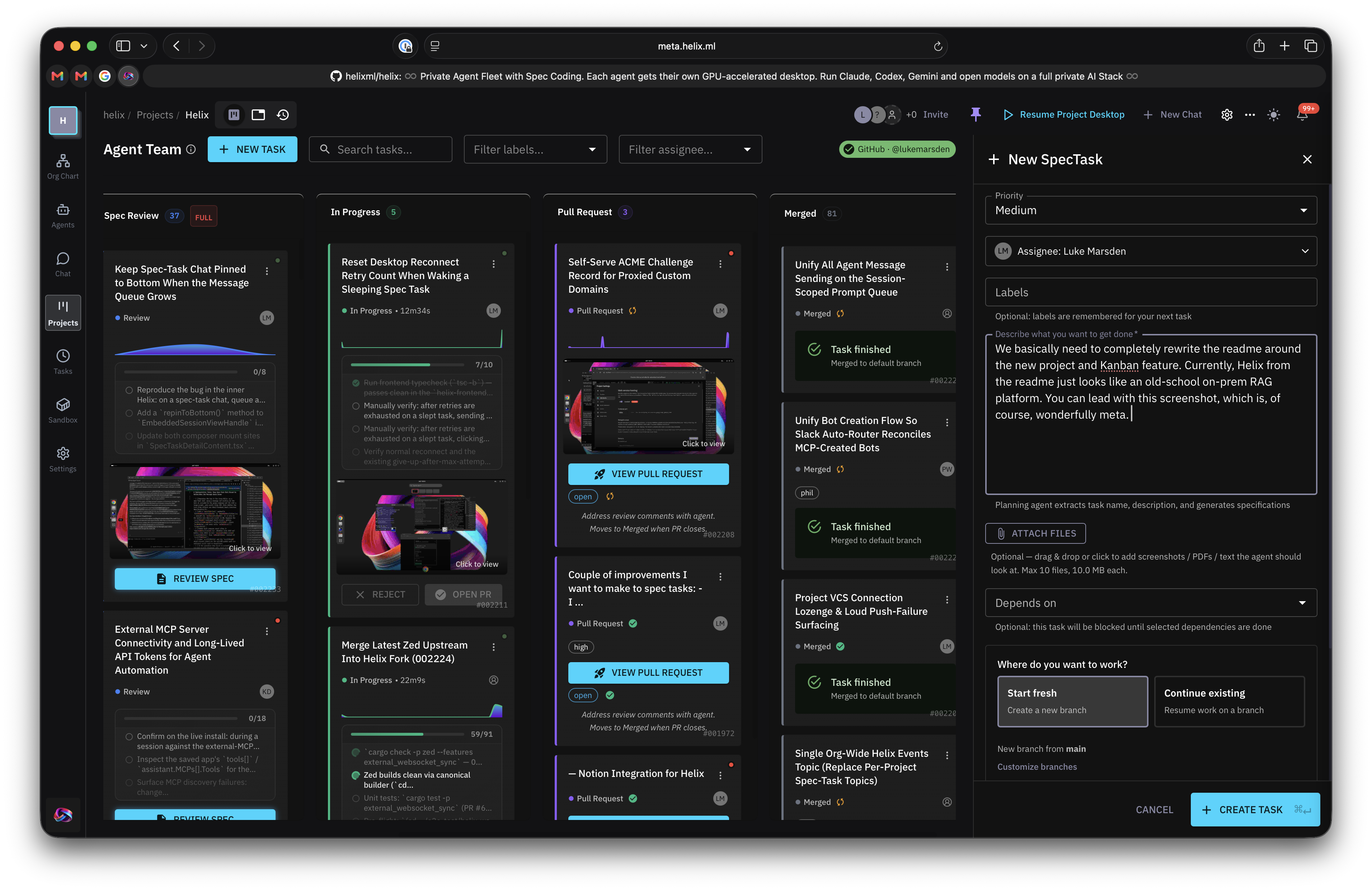The height and width of the screenshot is (891, 1372).
Task: Click ATTACH FILES button
Action: coord(1035,533)
